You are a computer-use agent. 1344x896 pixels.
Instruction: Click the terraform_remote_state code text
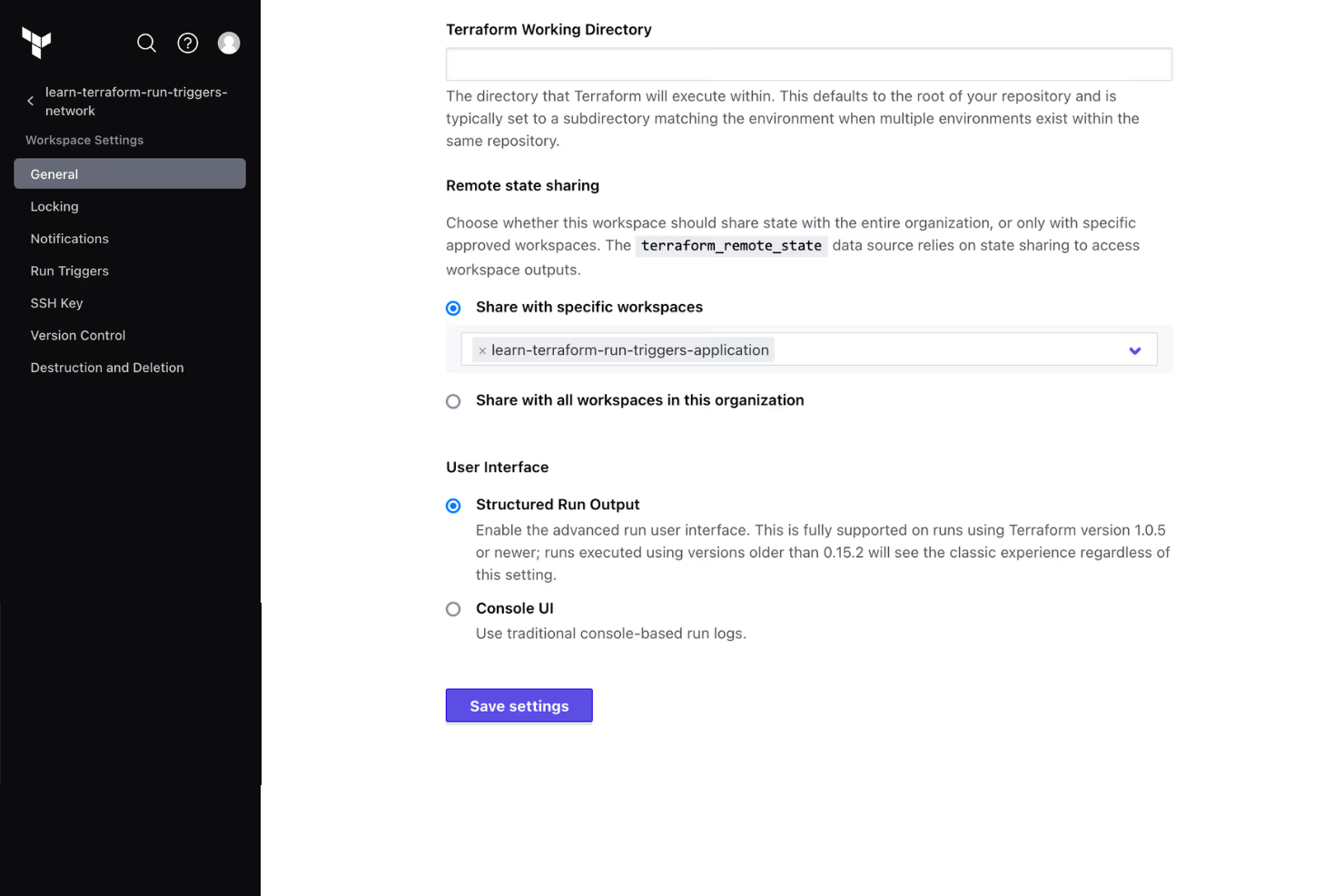(x=731, y=245)
